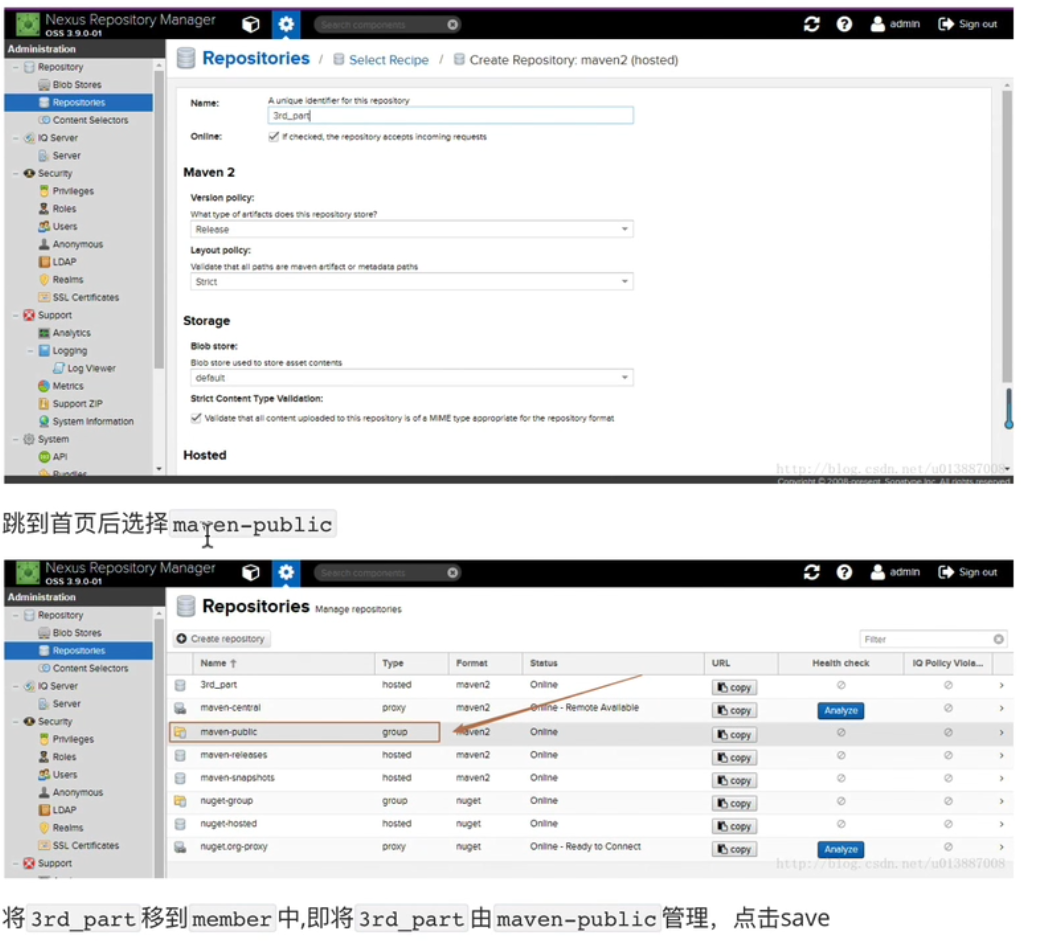Click admin user in Create Repository window header
This screenshot has height=941, width=1043.
895,24
